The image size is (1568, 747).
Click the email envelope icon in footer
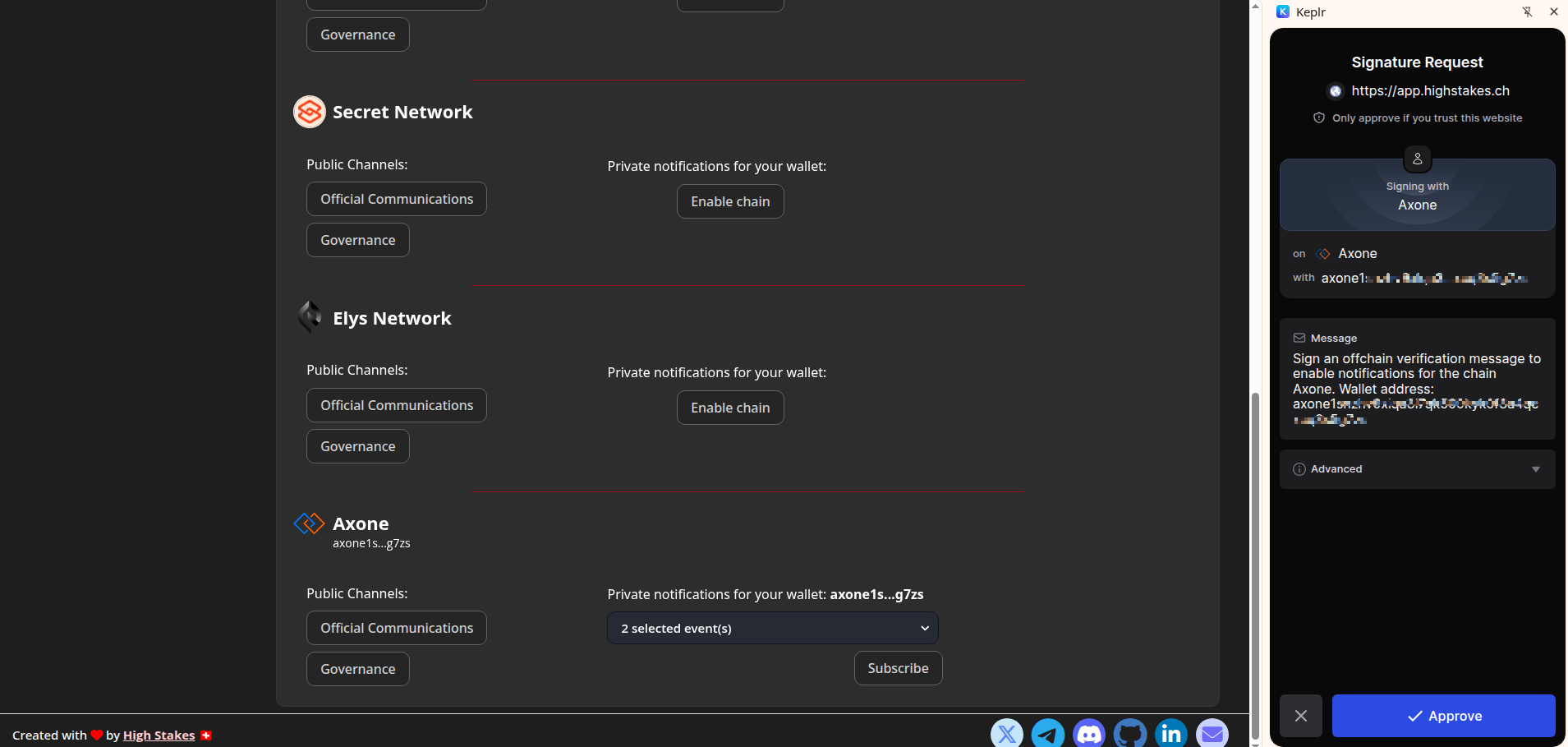tap(1212, 733)
